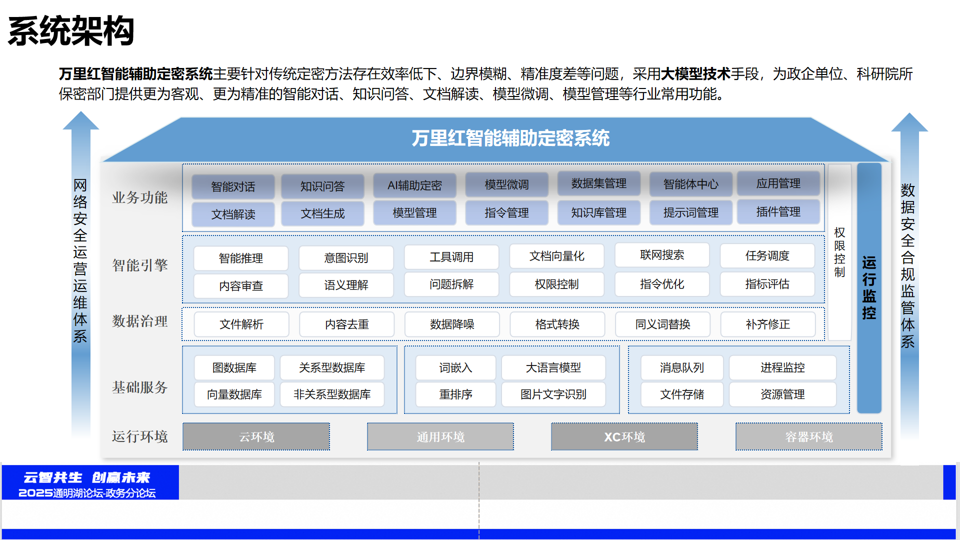Select the 联网搜索 box
The width and height of the screenshot is (960, 540).
[x=662, y=256]
